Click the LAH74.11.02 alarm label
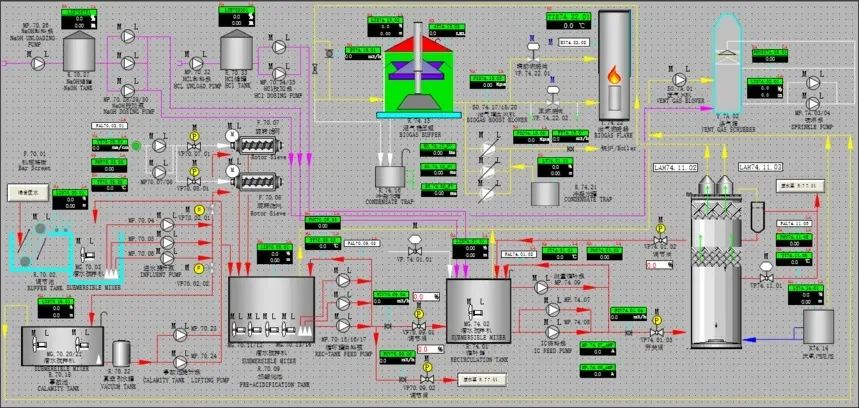 click(675, 166)
